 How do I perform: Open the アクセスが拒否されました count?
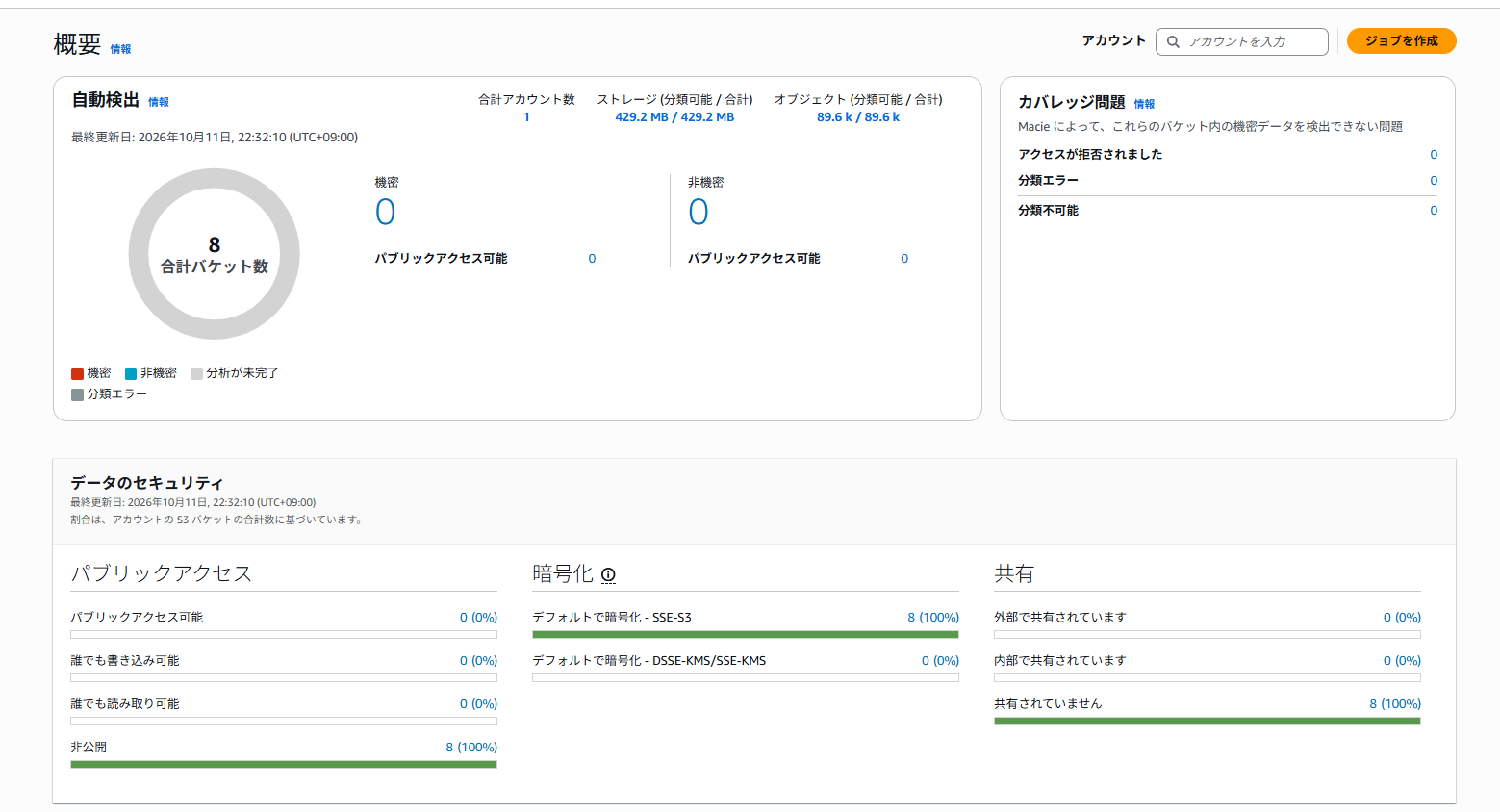pyautogui.click(x=1434, y=155)
